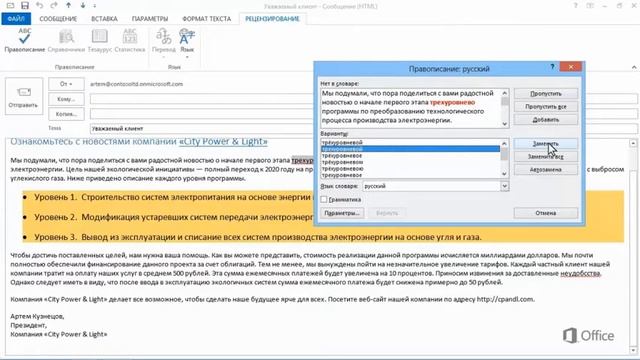The image size is (640, 360).
Task: Open the Язык language menu
Action: pos(187,43)
